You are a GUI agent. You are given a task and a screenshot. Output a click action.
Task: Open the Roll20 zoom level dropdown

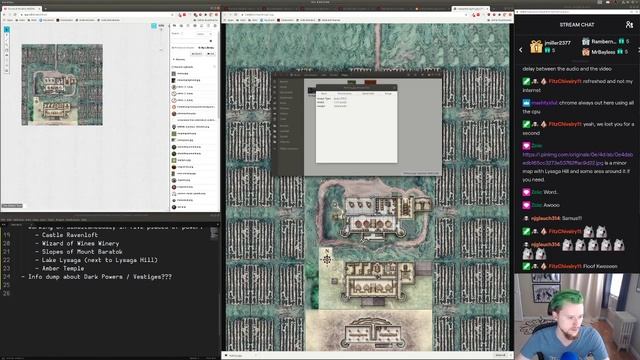162,26
